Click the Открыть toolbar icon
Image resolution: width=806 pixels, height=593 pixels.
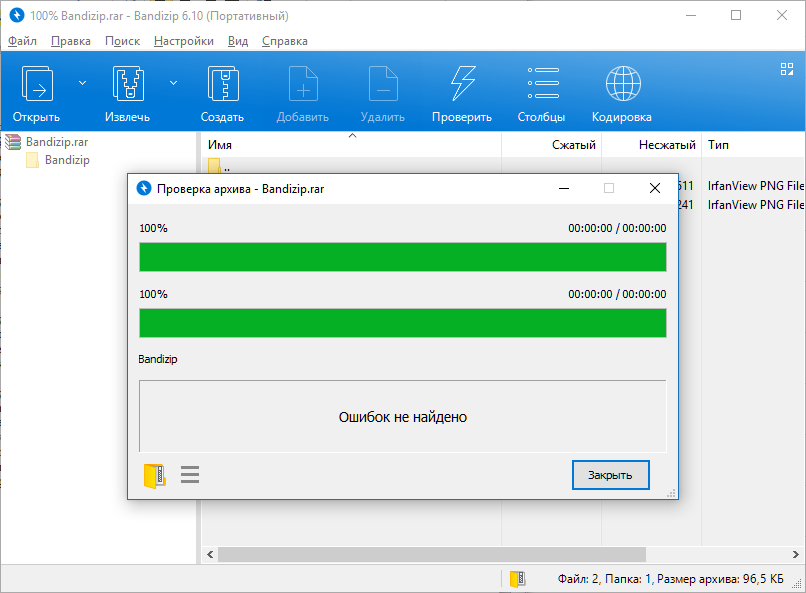pyautogui.click(x=37, y=83)
